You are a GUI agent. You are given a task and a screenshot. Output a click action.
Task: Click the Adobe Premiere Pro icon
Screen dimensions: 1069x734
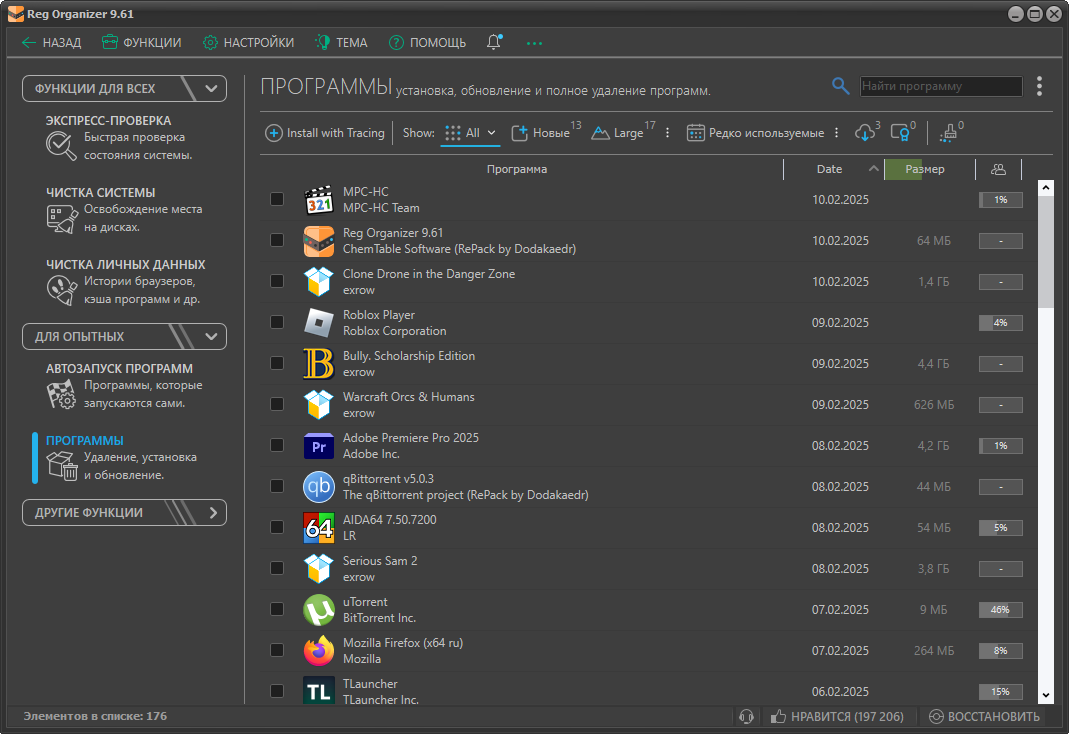point(318,446)
